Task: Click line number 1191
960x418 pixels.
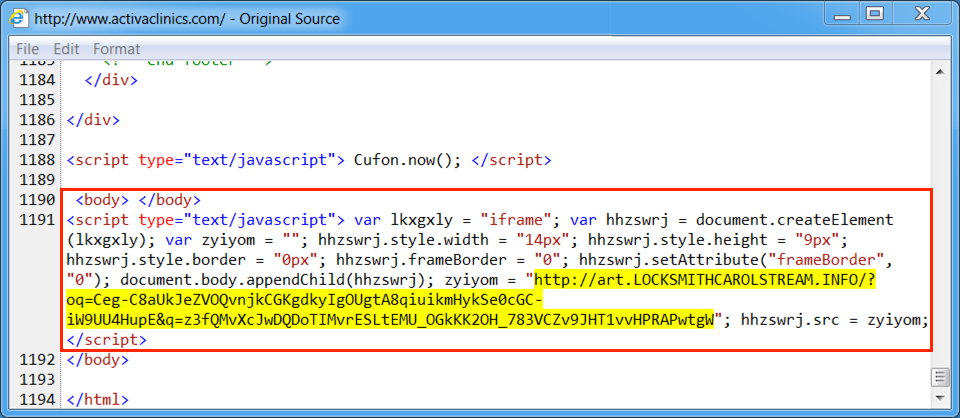Action: click(x=37, y=220)
